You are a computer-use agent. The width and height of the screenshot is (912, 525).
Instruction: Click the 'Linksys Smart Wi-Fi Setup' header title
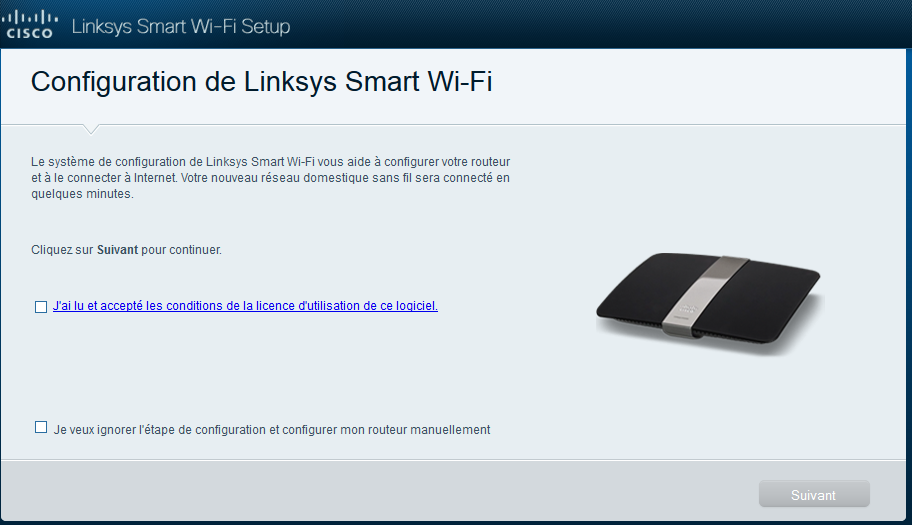[181, 26]
